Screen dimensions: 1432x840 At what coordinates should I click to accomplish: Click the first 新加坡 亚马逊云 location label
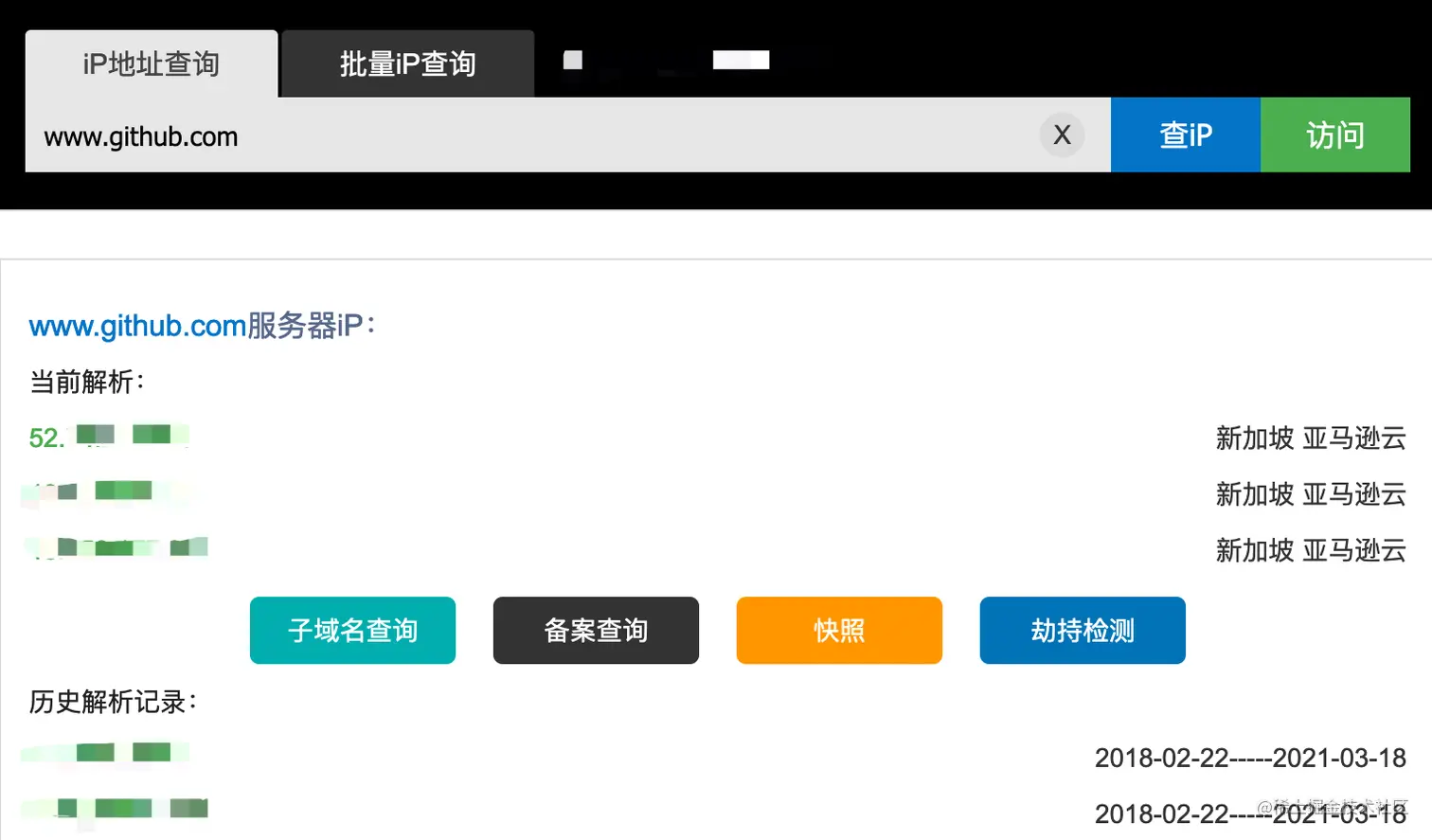coord(1309,438)
